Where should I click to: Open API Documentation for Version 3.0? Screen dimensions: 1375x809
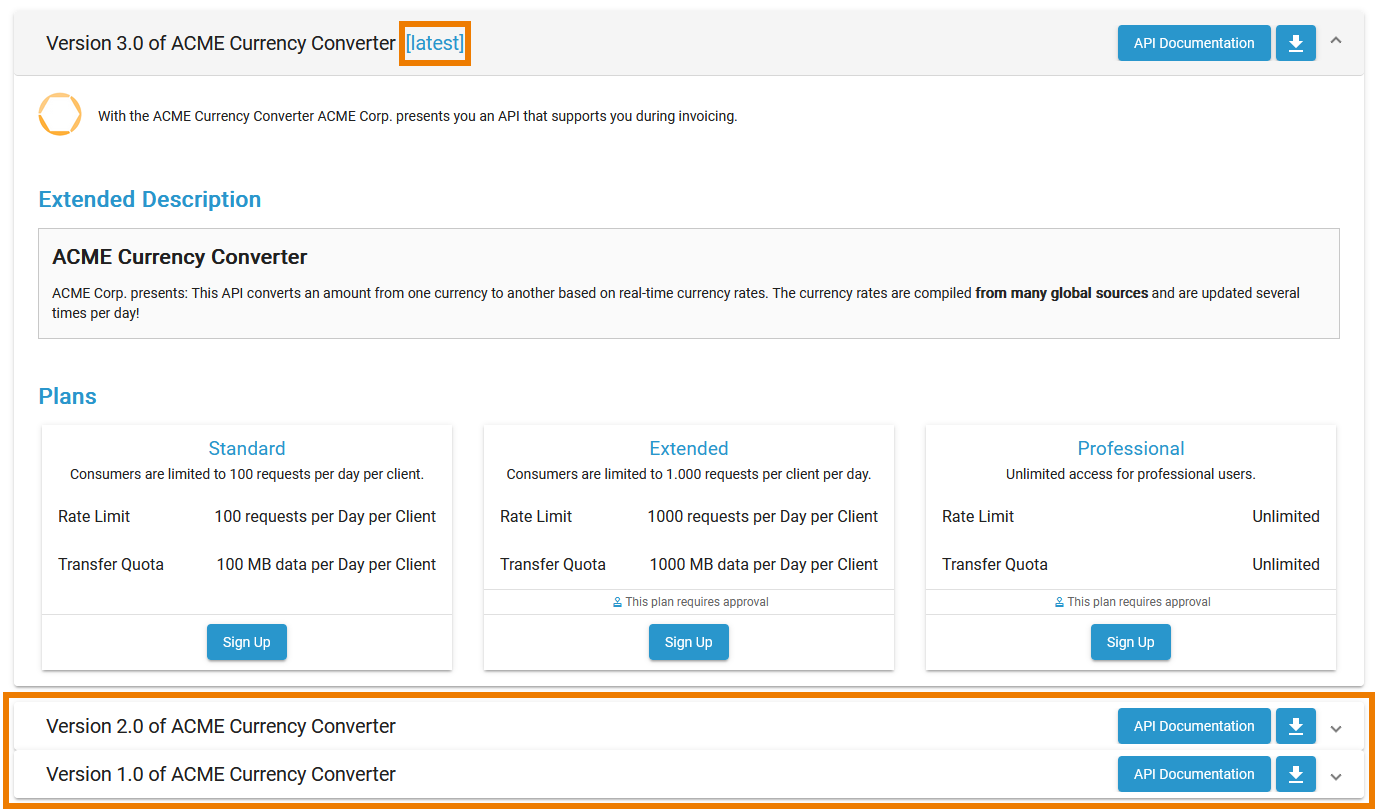click(x=1194, y=43)
